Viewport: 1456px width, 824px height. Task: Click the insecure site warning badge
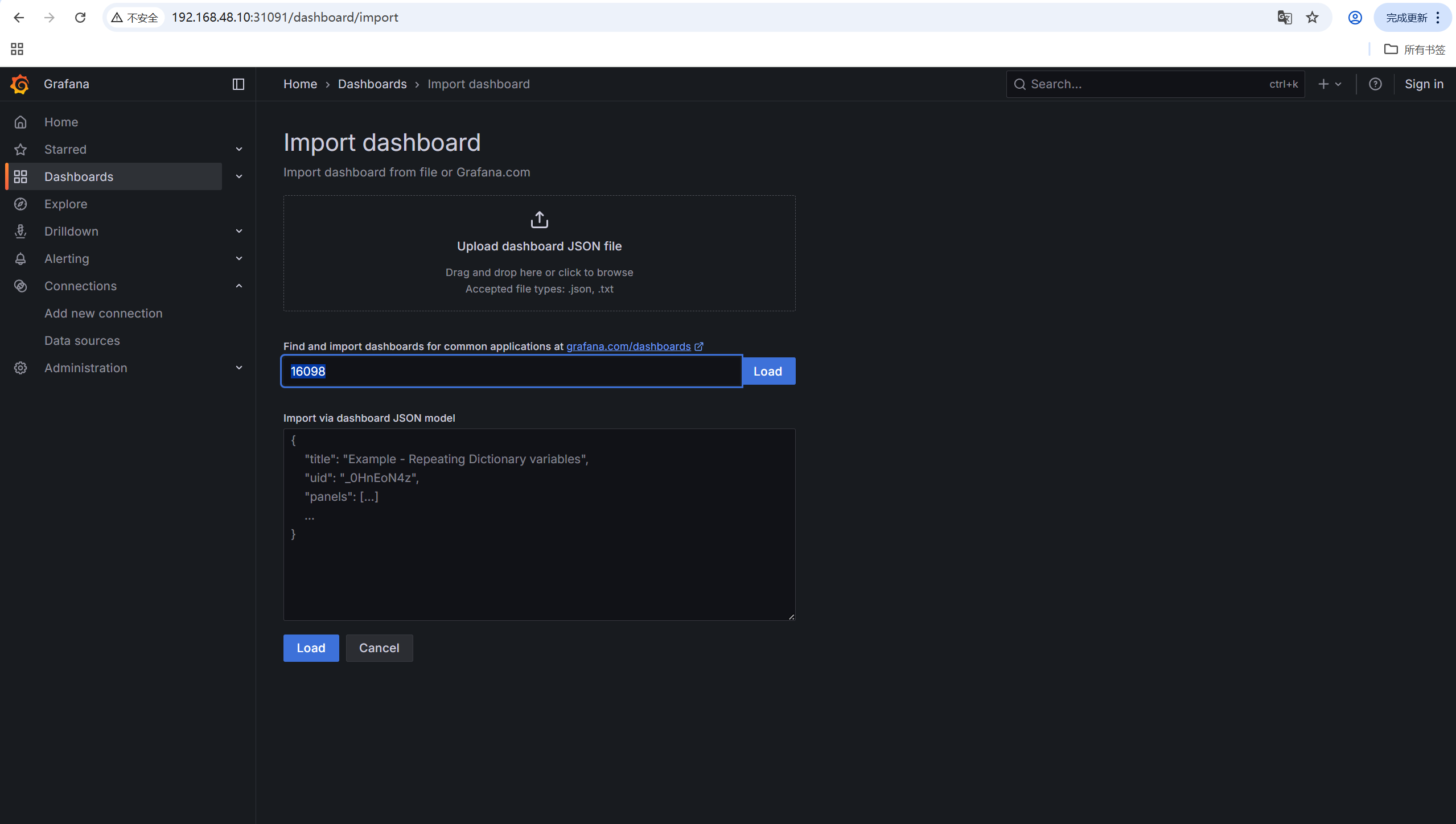coord(135,18)
